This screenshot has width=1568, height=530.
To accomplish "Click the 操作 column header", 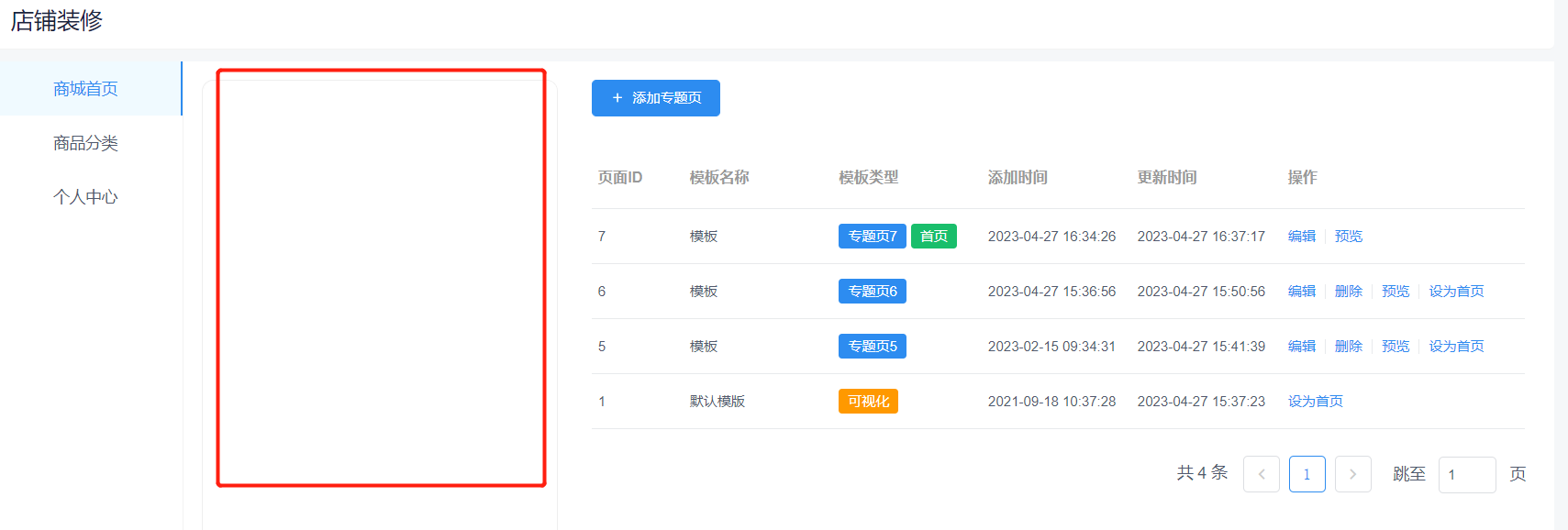I will click(x=1303, y=178).
